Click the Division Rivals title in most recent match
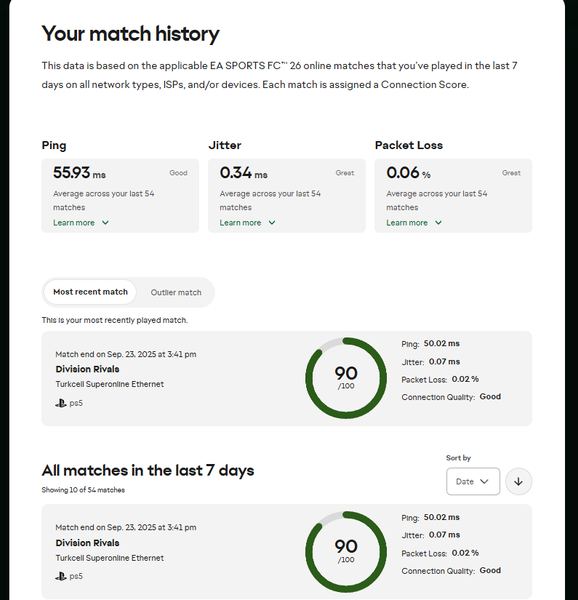578x600 pixels. [87, 369]
